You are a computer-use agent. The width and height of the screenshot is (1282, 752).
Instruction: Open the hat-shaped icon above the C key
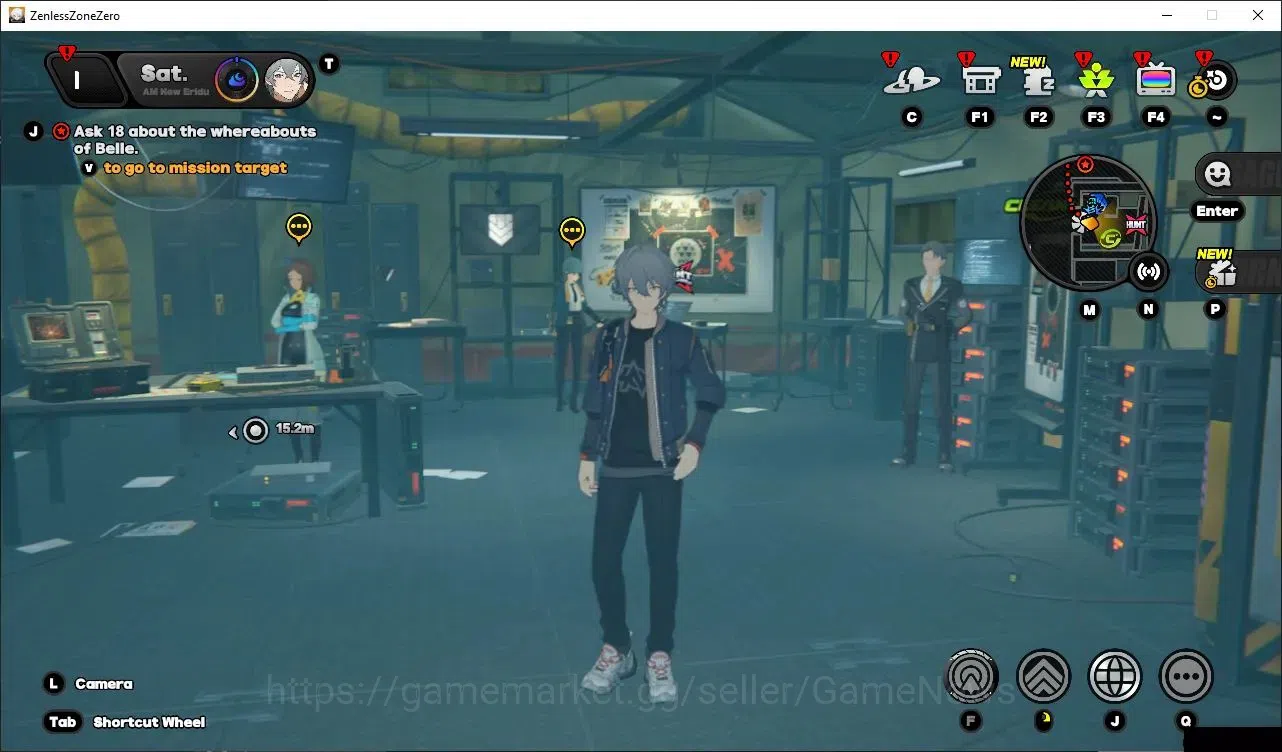pyautogui.click(x=912, y=80)
